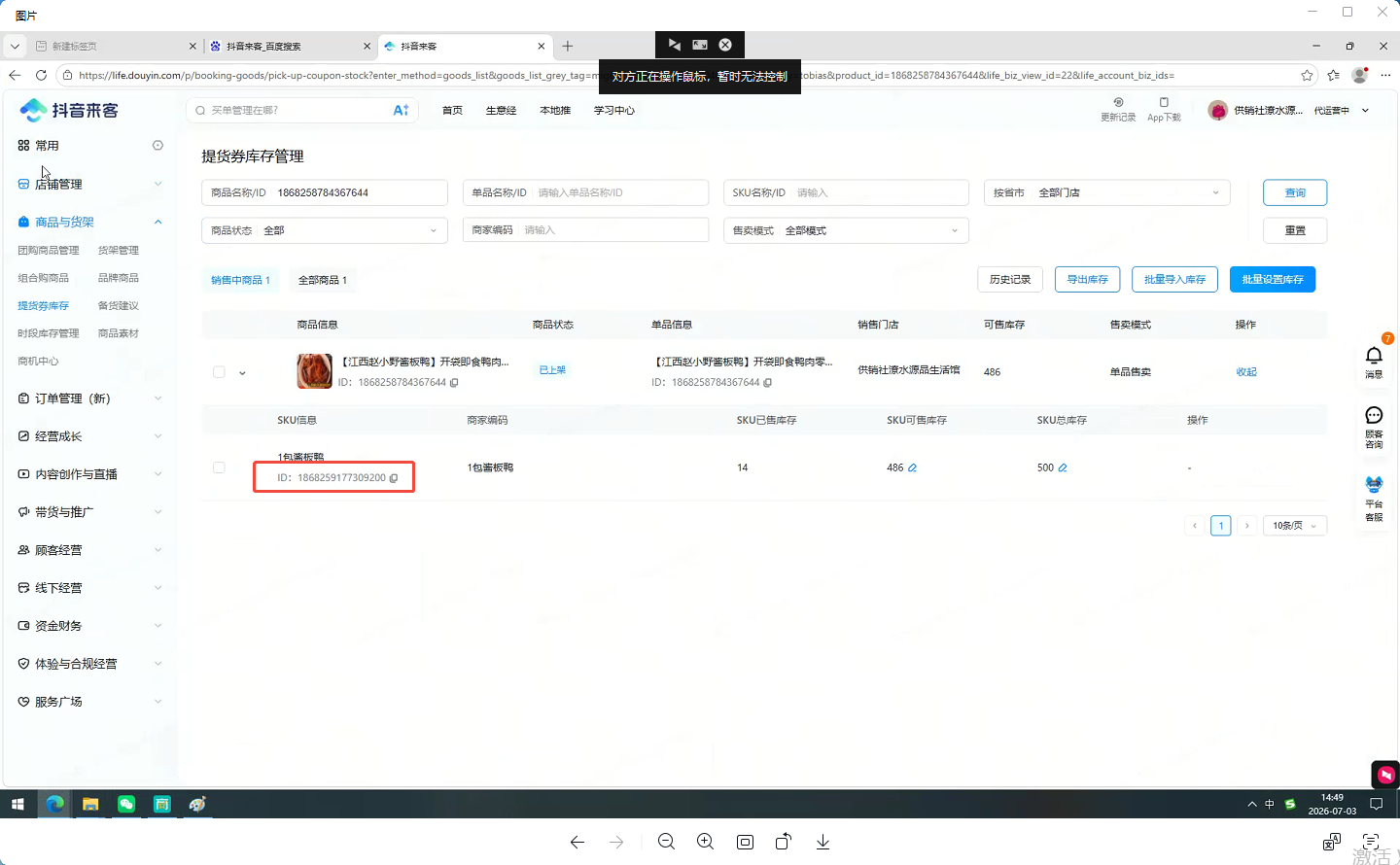Click the clock icon beside 常用
Screen dimensions: 1400x865
click(157, 146)
